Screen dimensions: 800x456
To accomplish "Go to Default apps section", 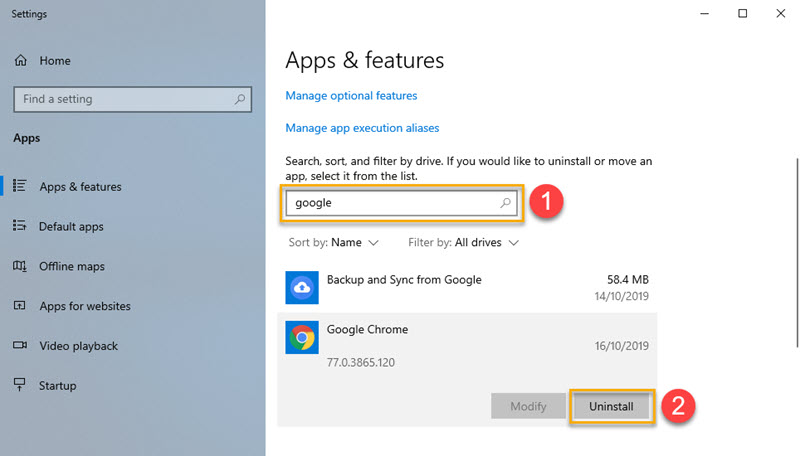I will click(71, 226).
